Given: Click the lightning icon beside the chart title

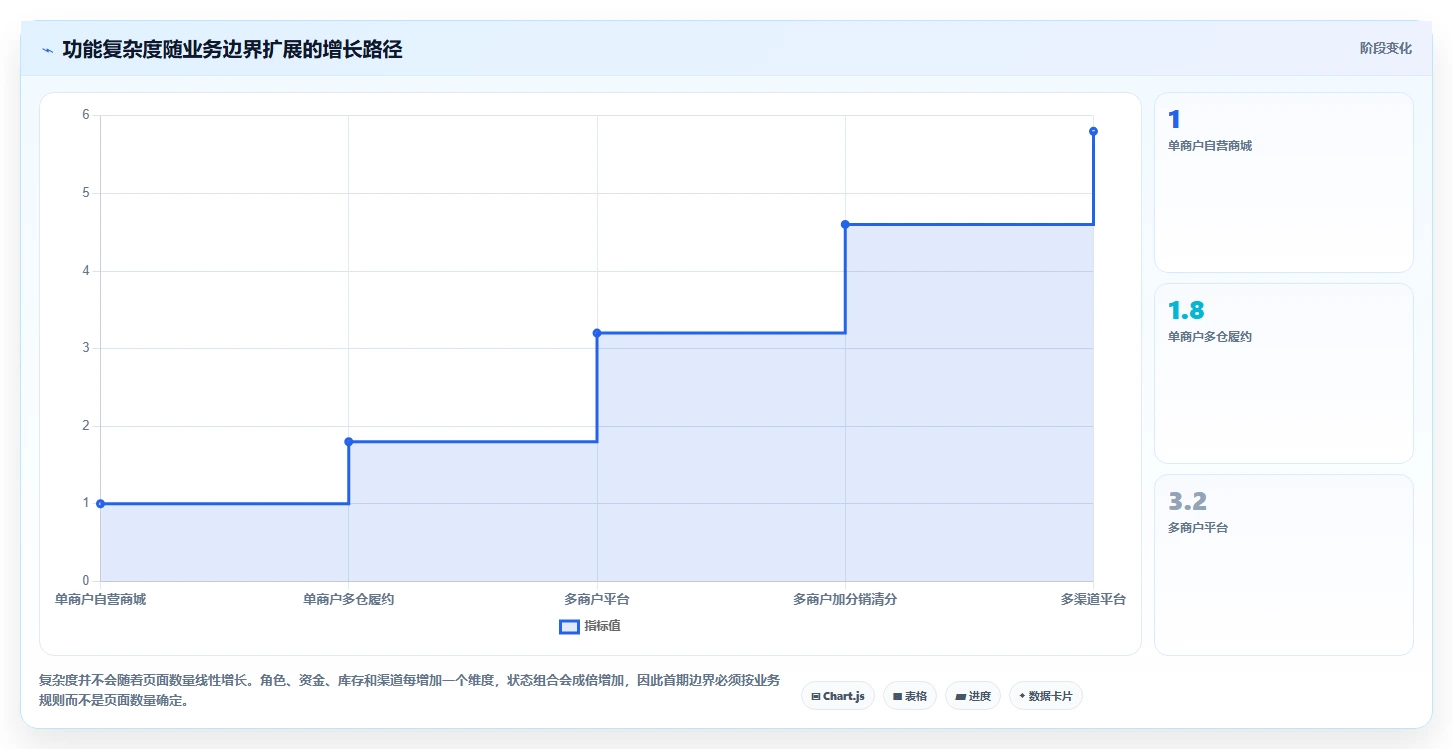Looking at the screenshot, I should [47, 50].
